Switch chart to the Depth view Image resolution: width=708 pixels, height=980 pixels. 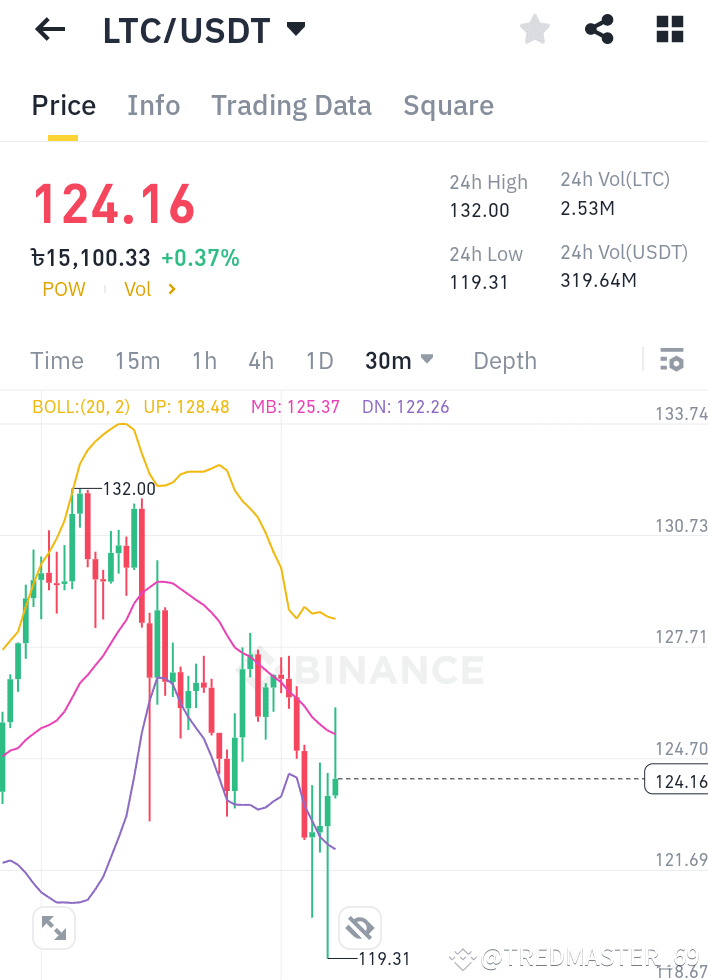coord(504,360)
